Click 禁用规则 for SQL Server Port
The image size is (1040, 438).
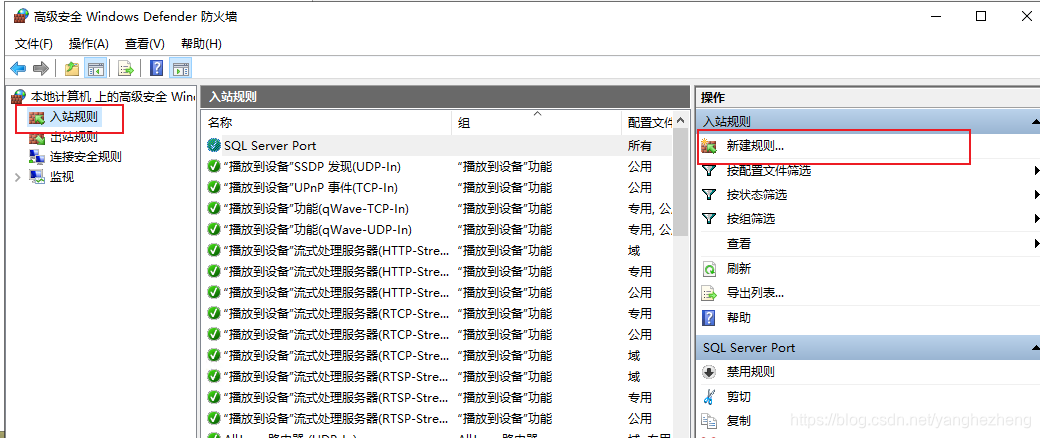751,372
